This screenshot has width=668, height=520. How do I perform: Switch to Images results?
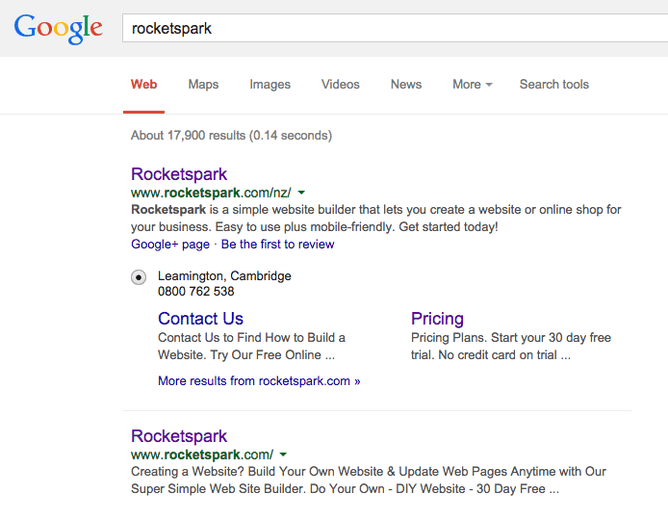[x=270, y=84]
